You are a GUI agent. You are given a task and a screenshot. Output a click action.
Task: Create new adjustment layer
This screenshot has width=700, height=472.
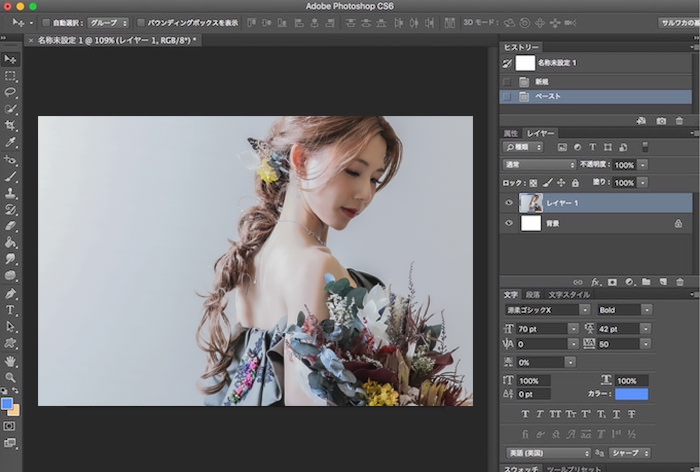[629, 282]
